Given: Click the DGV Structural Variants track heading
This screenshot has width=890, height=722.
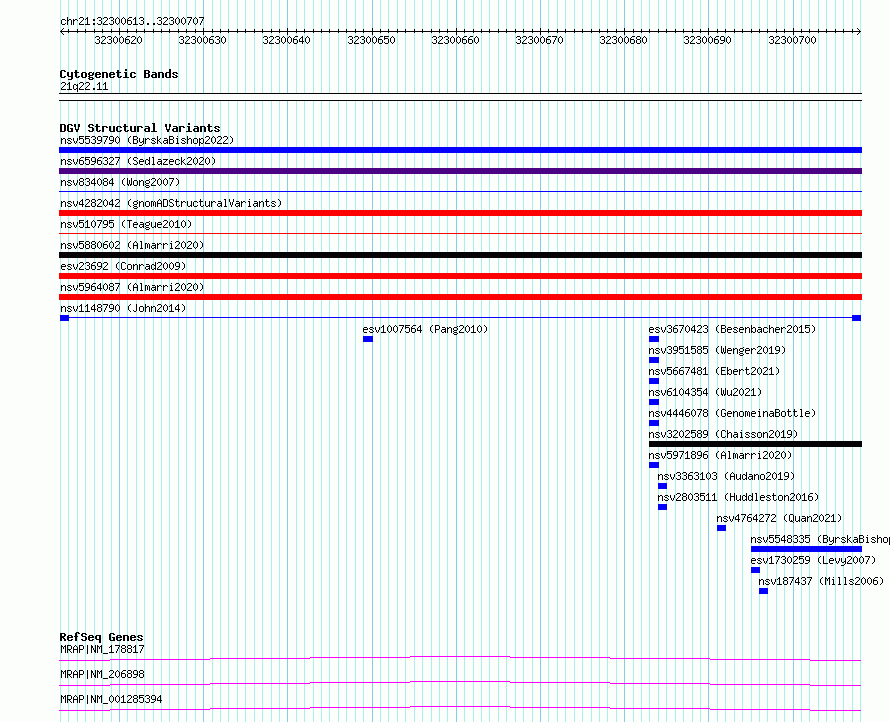Looking at the screenshot, I should (x=140, y=128).
